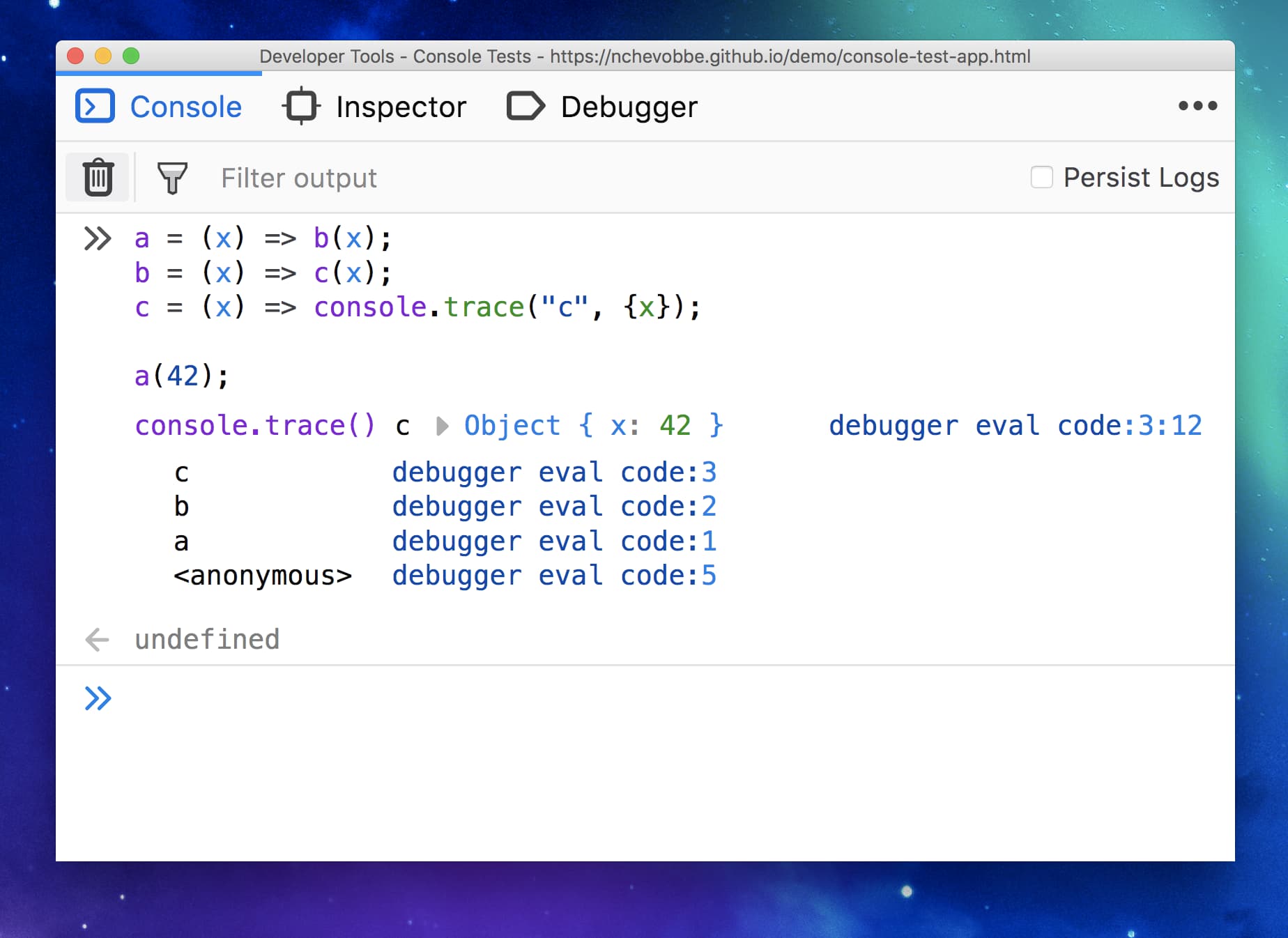This screenshot has height=938, width=1288.
Task: Click the console.trace("c", {x}) code line
Action: [417, 307]
